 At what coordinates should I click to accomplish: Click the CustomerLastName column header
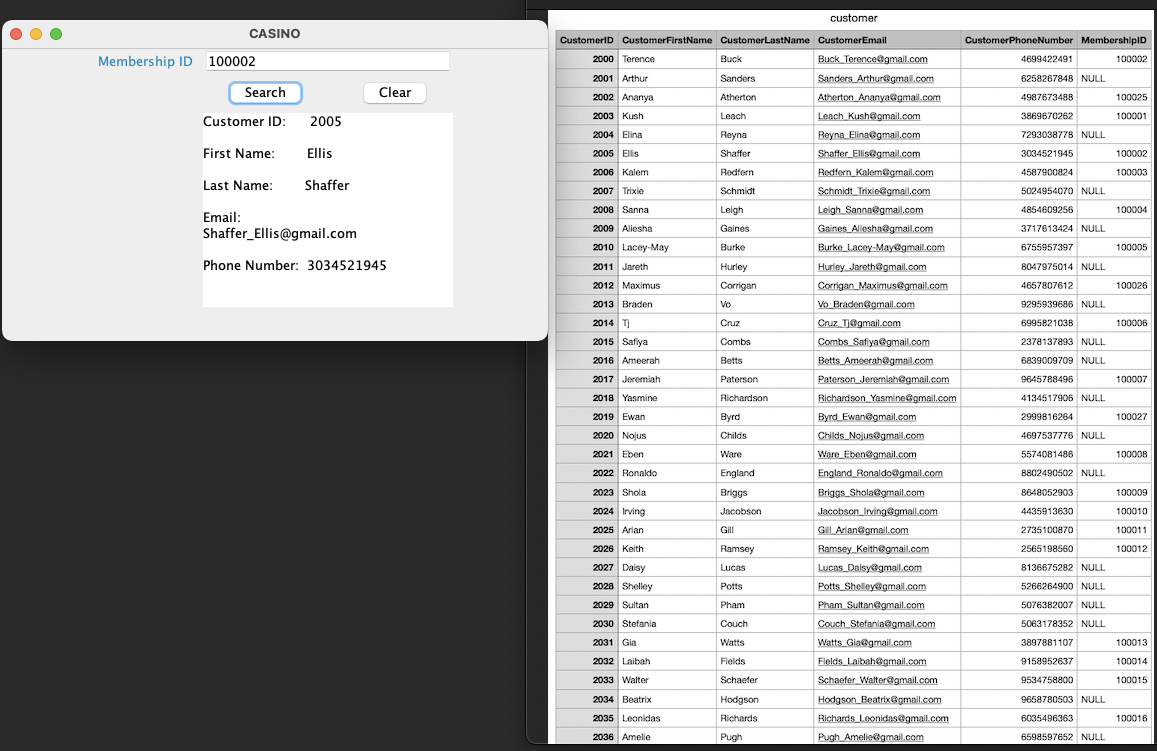click(x=764, y=40)
